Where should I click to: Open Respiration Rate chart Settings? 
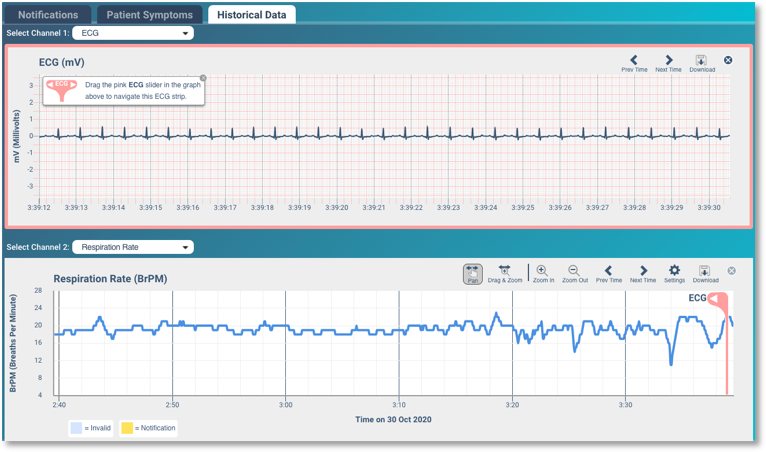tap(674, 273)
